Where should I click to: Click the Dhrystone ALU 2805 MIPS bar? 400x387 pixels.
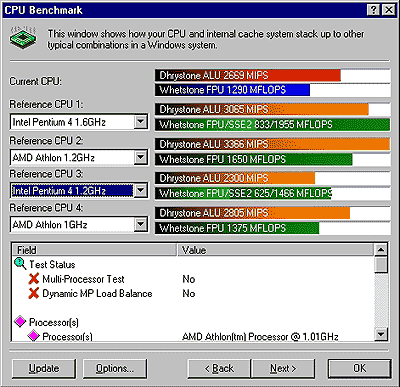click(252, 213)
